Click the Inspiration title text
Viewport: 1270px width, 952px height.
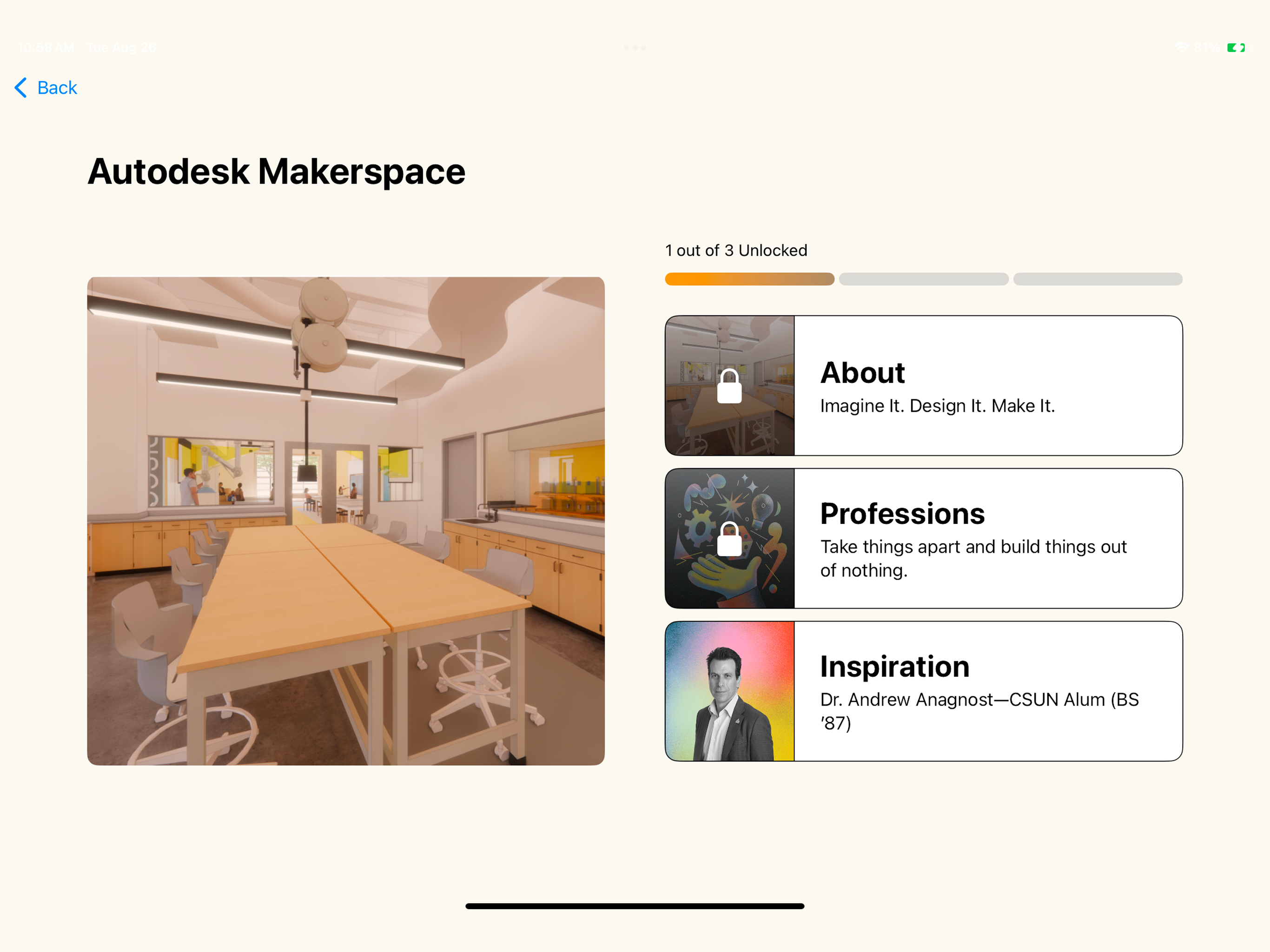click(894, 666)
